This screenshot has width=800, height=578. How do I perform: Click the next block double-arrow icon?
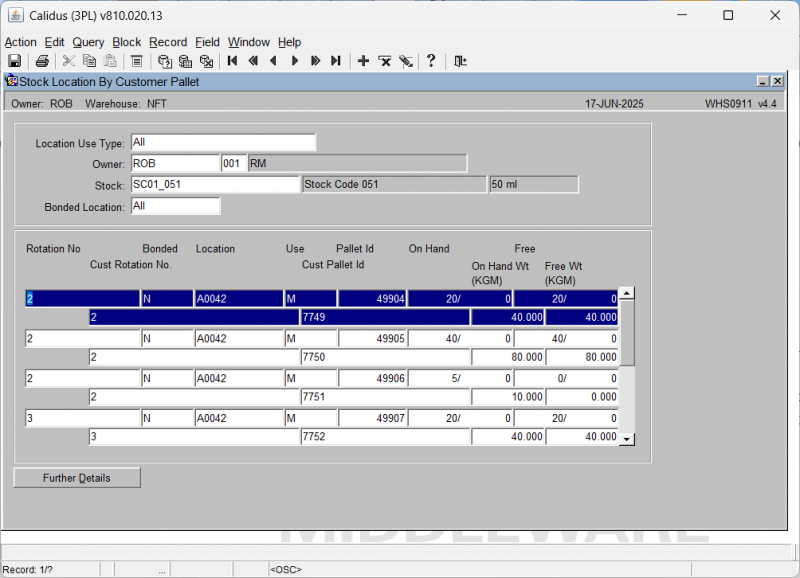315,61
